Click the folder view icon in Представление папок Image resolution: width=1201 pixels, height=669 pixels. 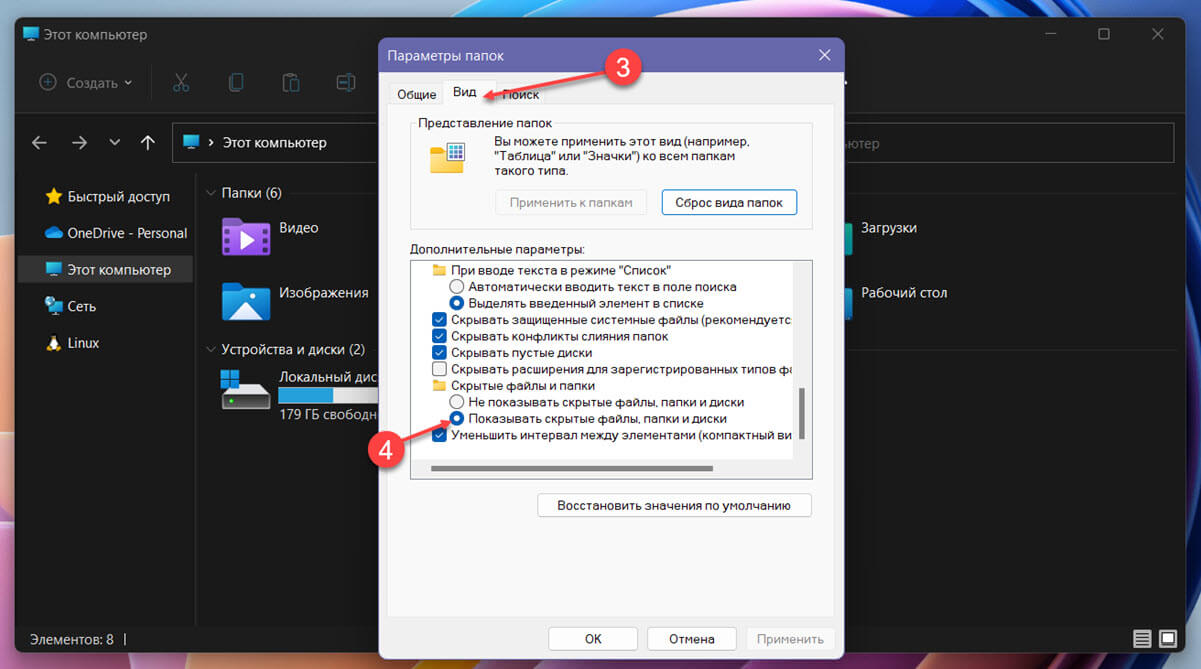(x=448, y=158)
